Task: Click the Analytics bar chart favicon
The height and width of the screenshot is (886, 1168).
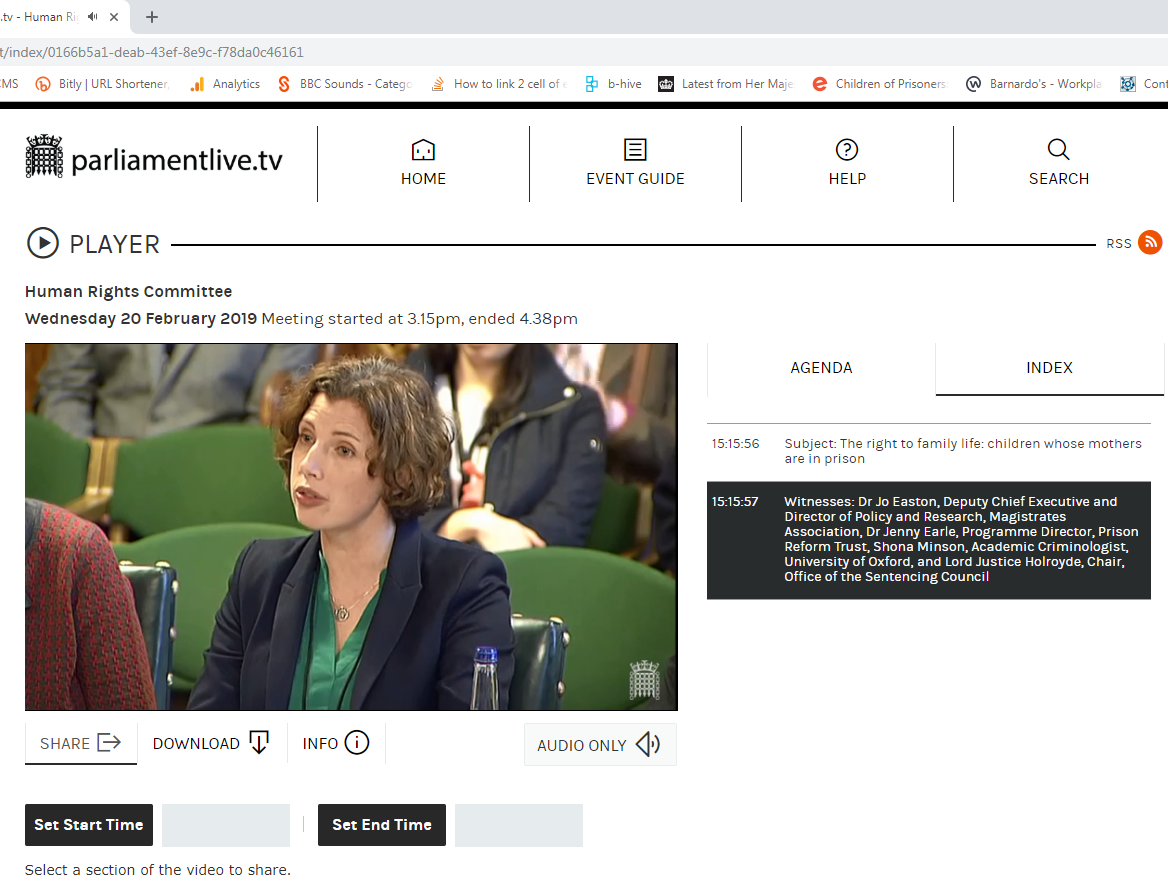Action: click(197, 84)
